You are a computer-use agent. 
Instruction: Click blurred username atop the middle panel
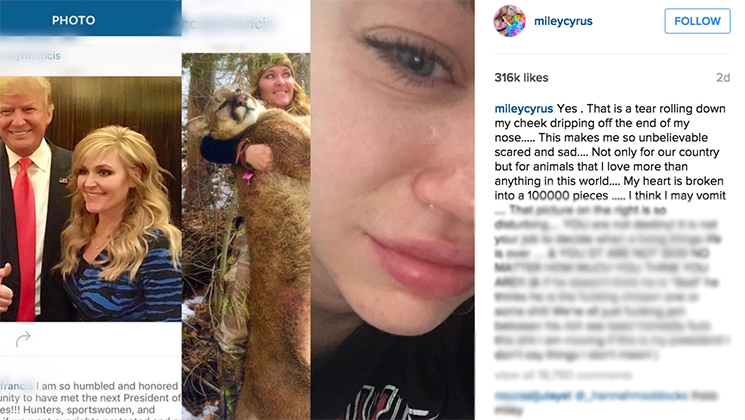tap(228, 23)
